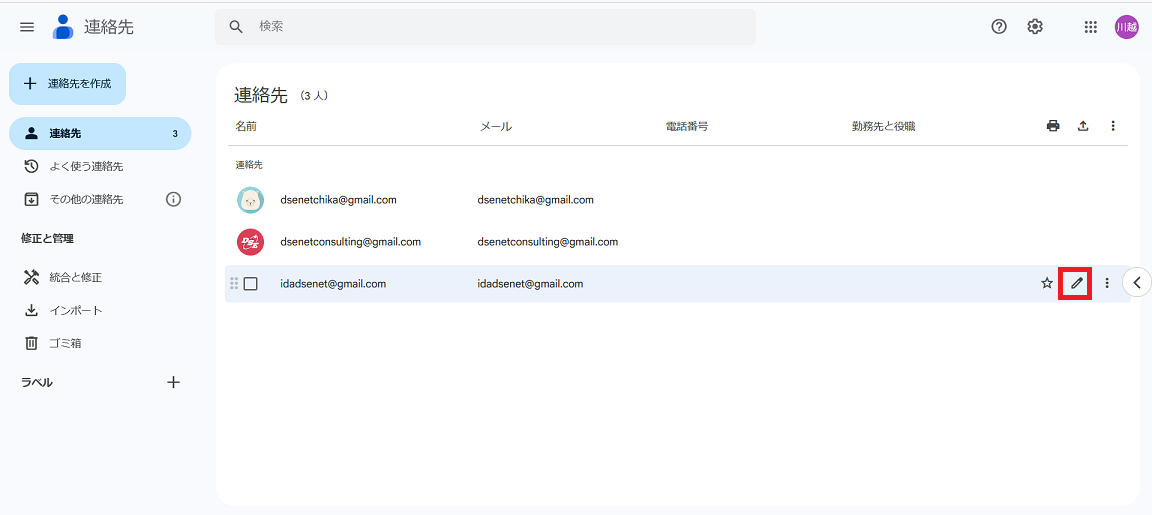Viewport: 1152px width, 515px height.
Task: Expand the side panel chevron arrow
Action: pyautogui.click(x=1137, y=283)
